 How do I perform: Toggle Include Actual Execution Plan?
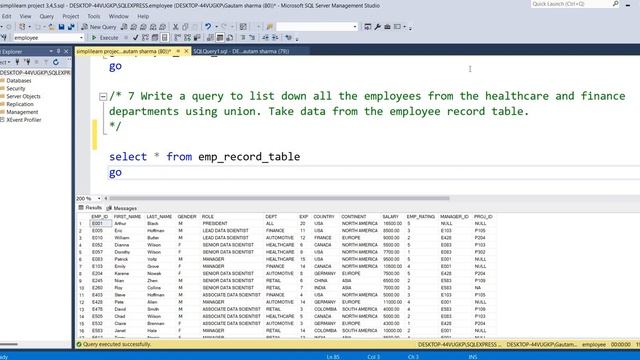click(x=178, y=38)
